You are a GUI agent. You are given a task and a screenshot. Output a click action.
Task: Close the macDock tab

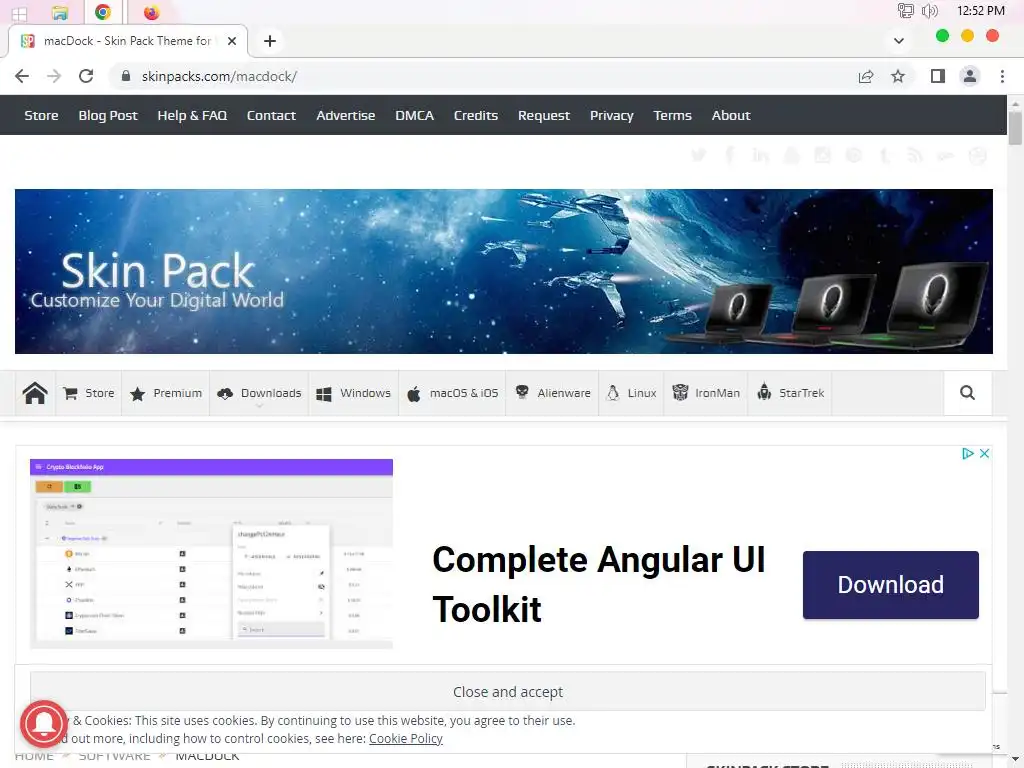point(232,41)
